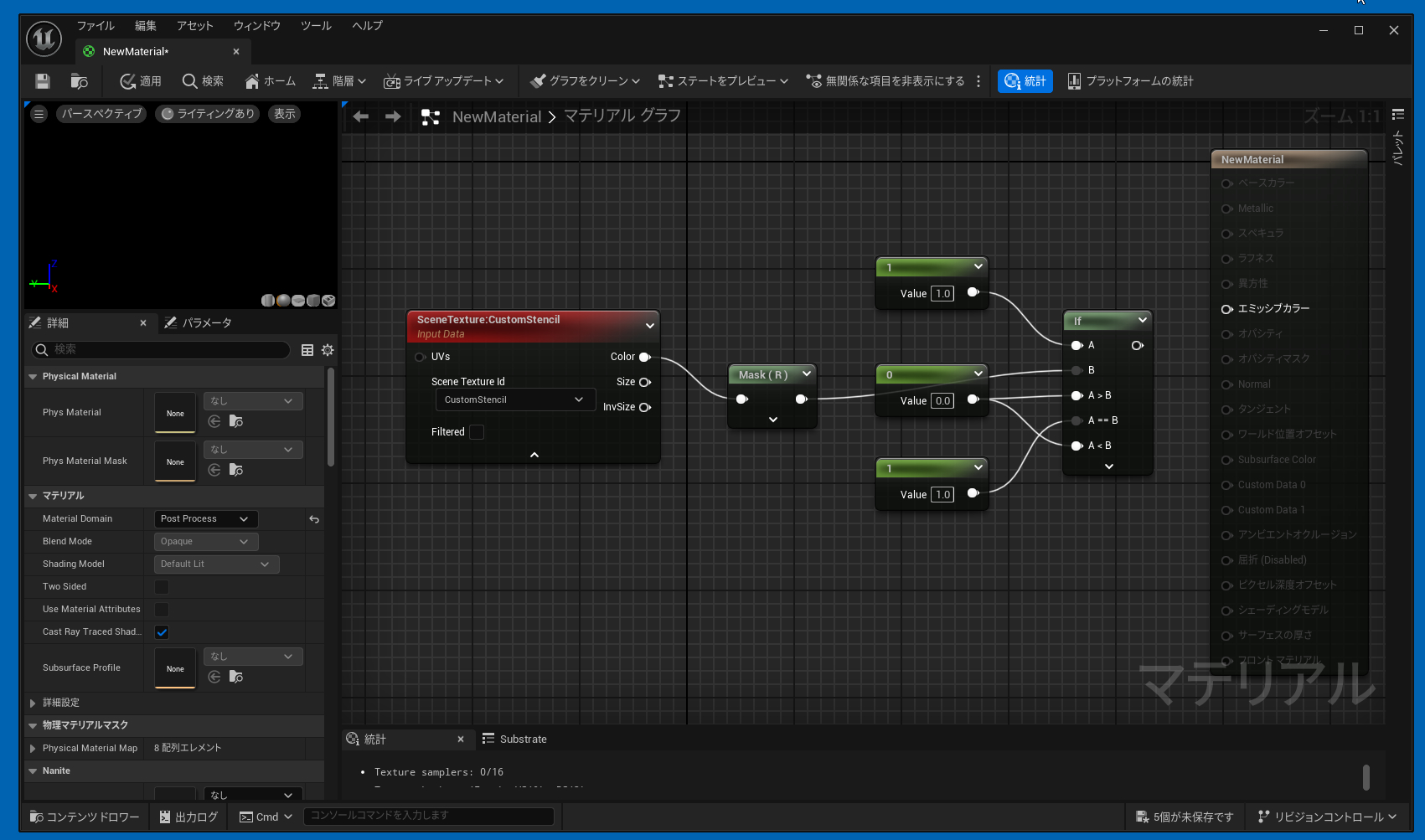Click the console command input field
Screen dimensions: 1425x840
[x=428, y=816]
